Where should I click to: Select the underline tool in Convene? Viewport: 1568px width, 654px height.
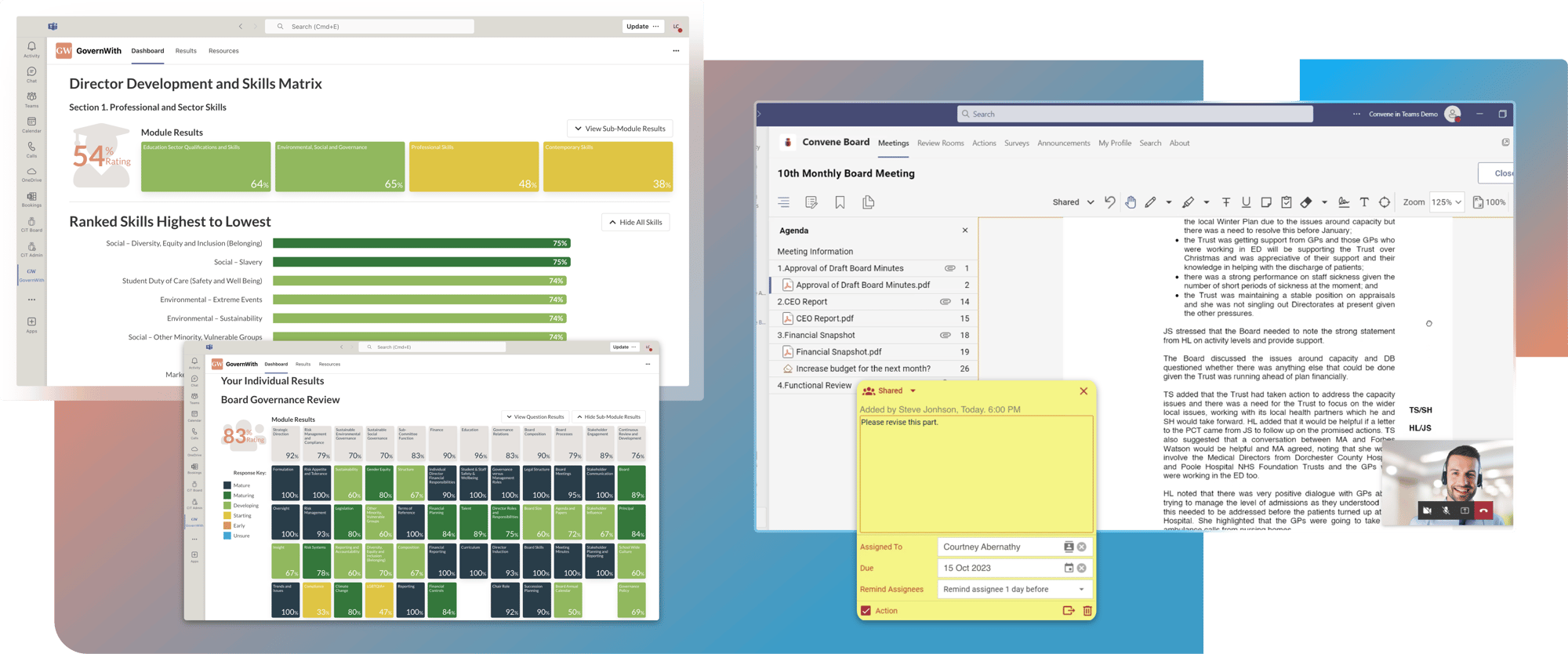(1246, 202)
